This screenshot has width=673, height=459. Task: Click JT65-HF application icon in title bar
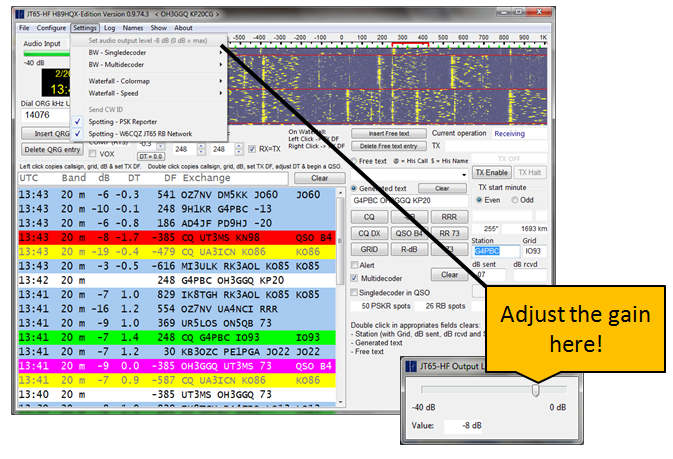pyautogui.click(x=20, y=14)
